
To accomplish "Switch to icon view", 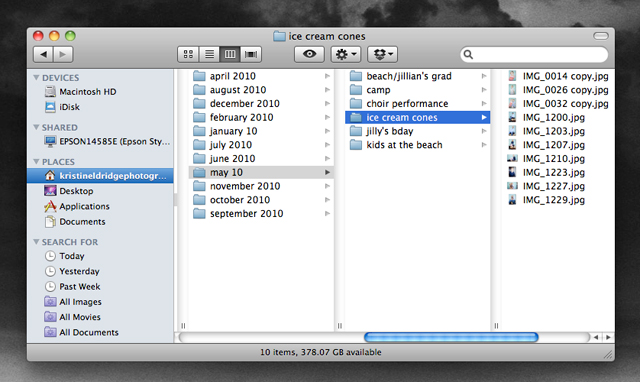I will click(x=188, y=54).
